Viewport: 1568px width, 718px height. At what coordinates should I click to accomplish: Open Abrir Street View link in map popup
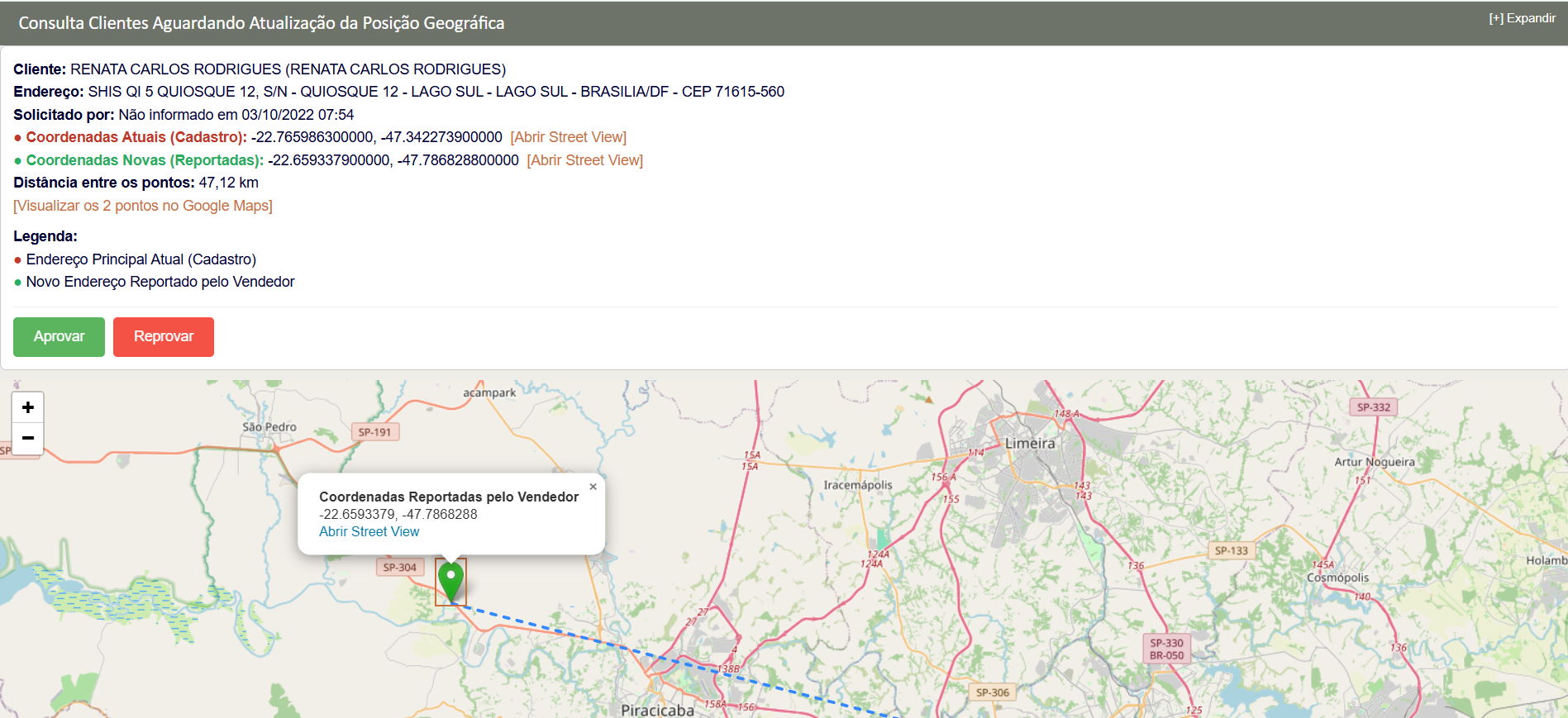[369, 532]
